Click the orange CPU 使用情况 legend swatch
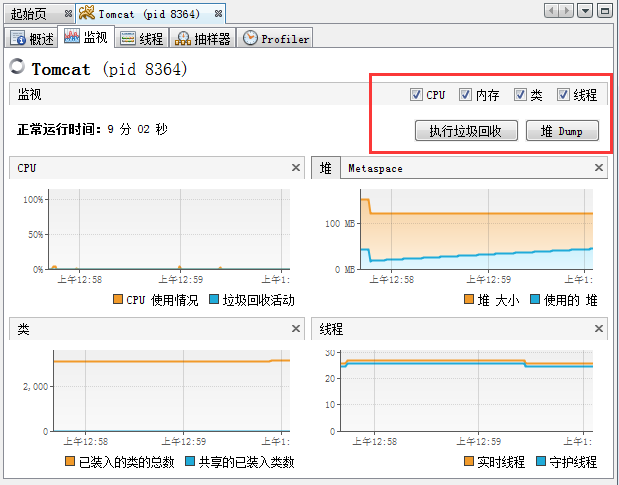 [x=118, y=300]
